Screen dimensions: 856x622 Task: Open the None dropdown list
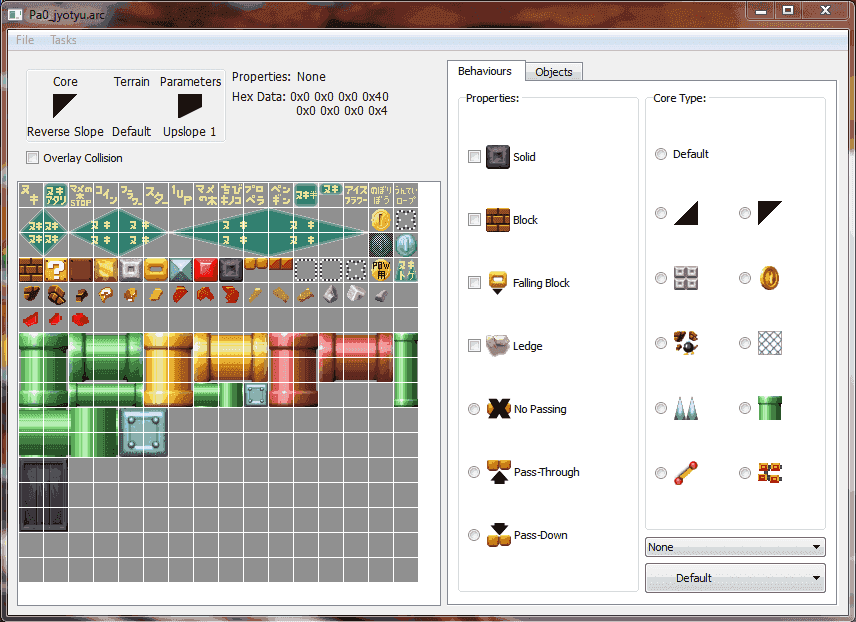pos(735,547)
